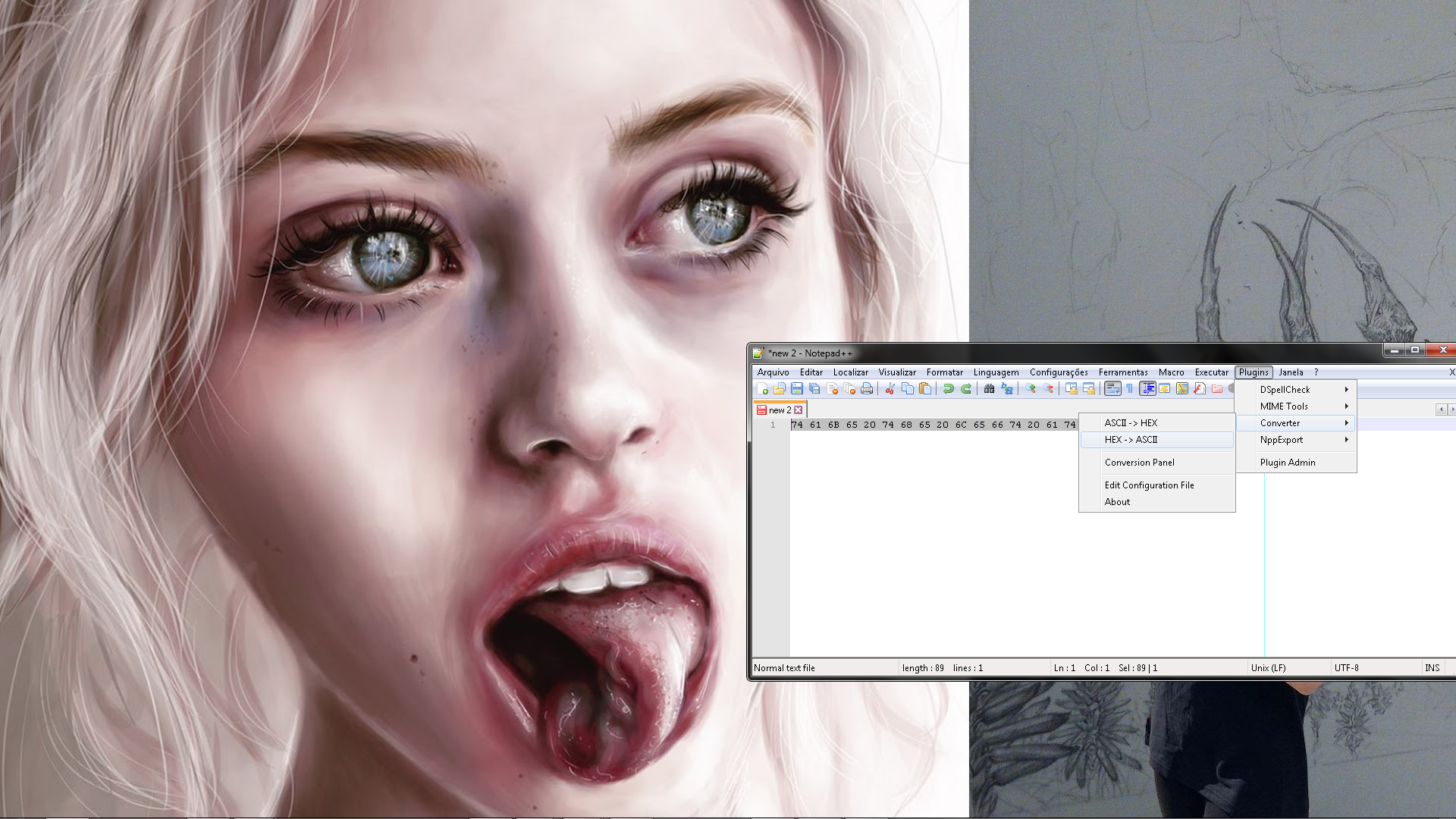This screenshot has height=819, width=1456.
Task: Open the Configurações menu
Action: click(1059, 372)
